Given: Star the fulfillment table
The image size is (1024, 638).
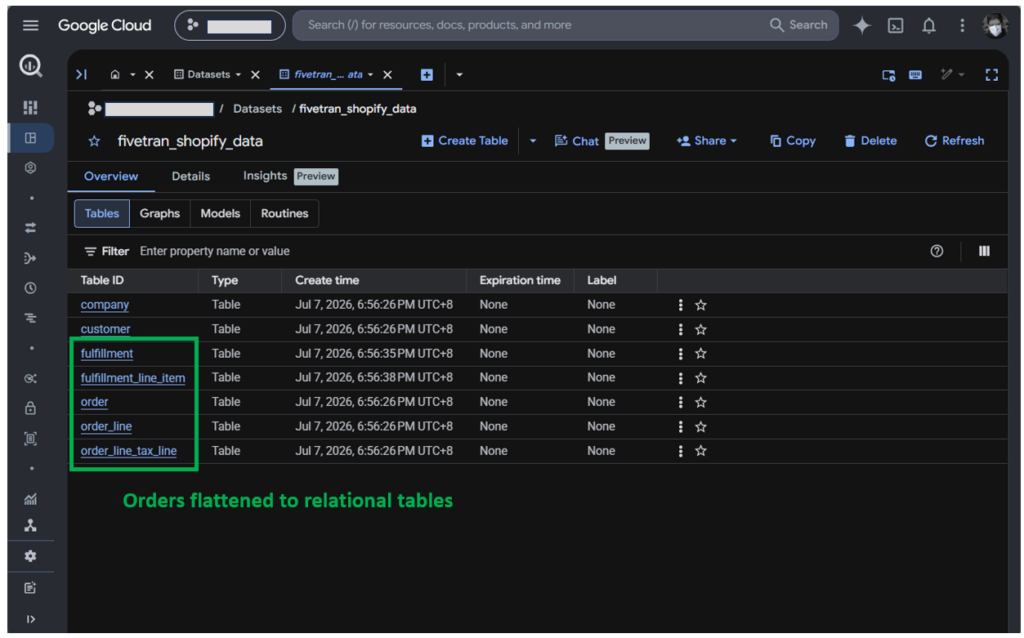Looking at the screenshot, I should [x=700, y=353].
